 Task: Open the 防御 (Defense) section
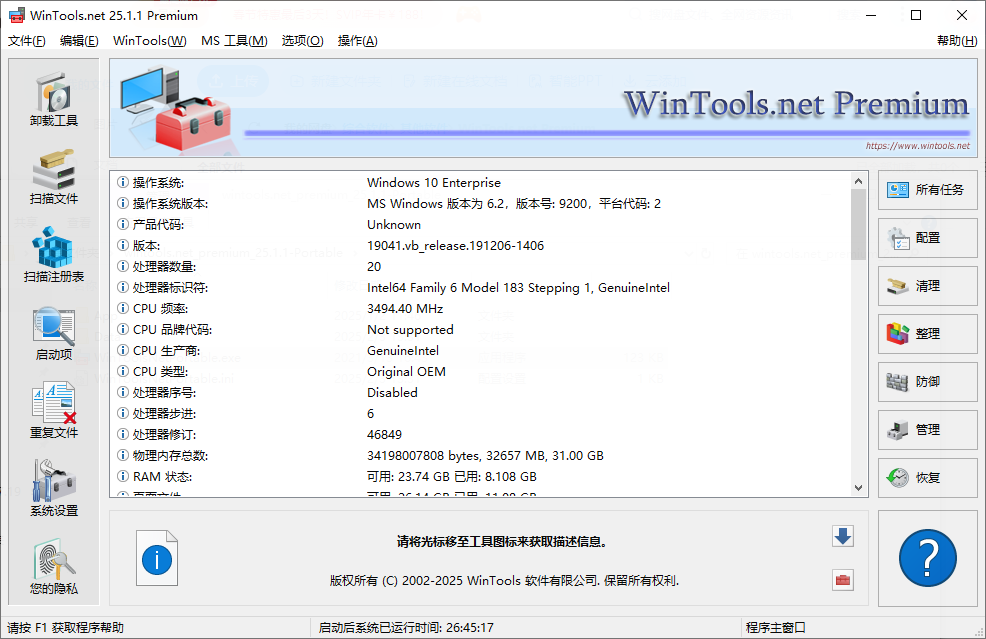coord(928,382)
